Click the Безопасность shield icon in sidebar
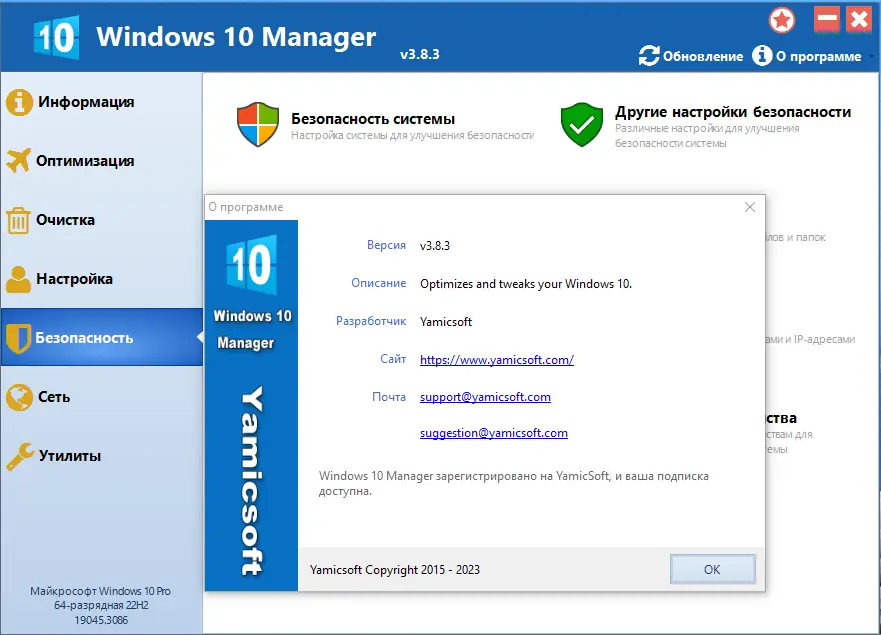881x635 pixels. click(19, 338)
